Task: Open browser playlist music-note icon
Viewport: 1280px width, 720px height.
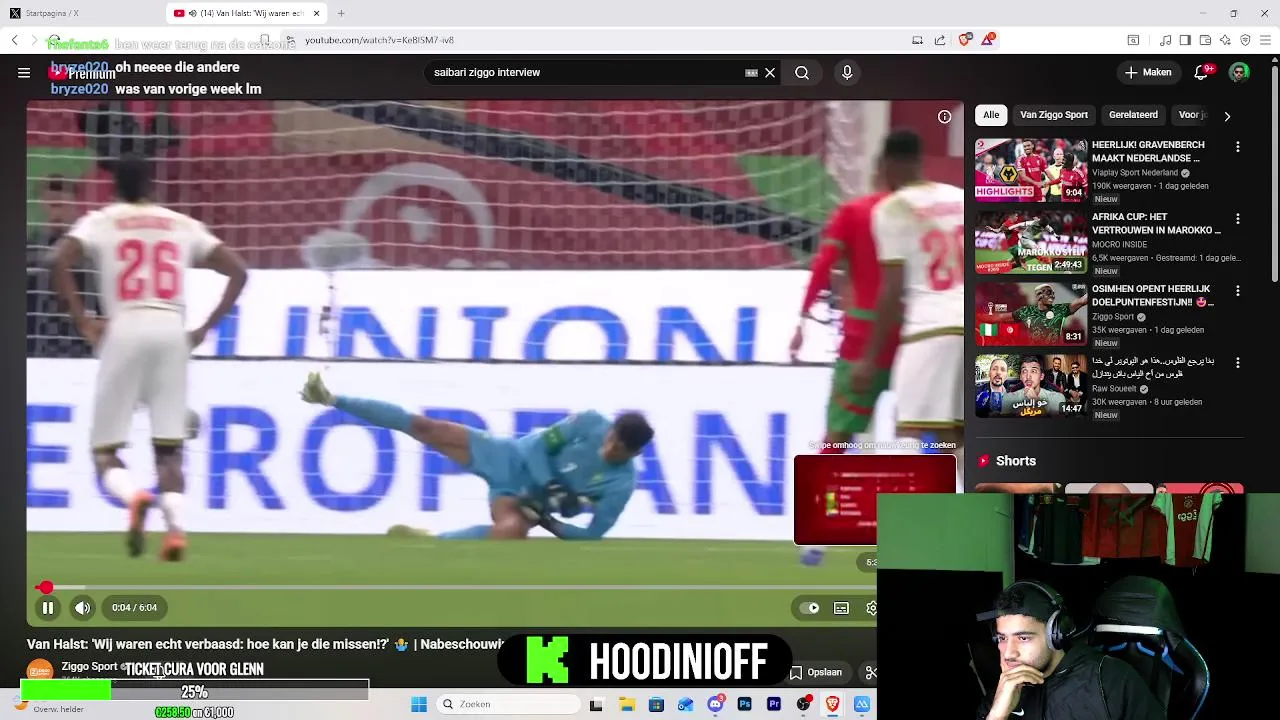Action: pyautogui.click(x=1165, y=40)
